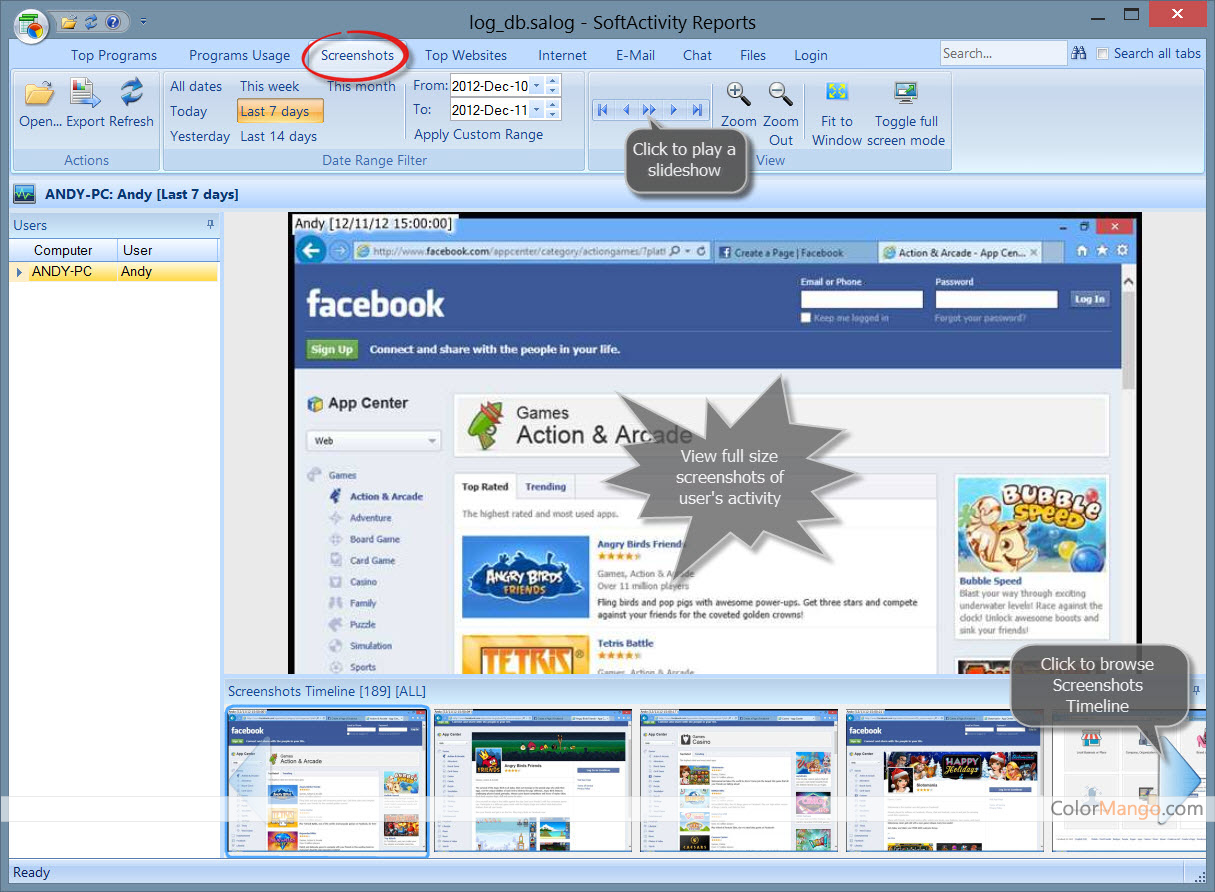Click the To date field 2012-Dec-11
Screen dimensions: 1215x892
click(490, 110)
